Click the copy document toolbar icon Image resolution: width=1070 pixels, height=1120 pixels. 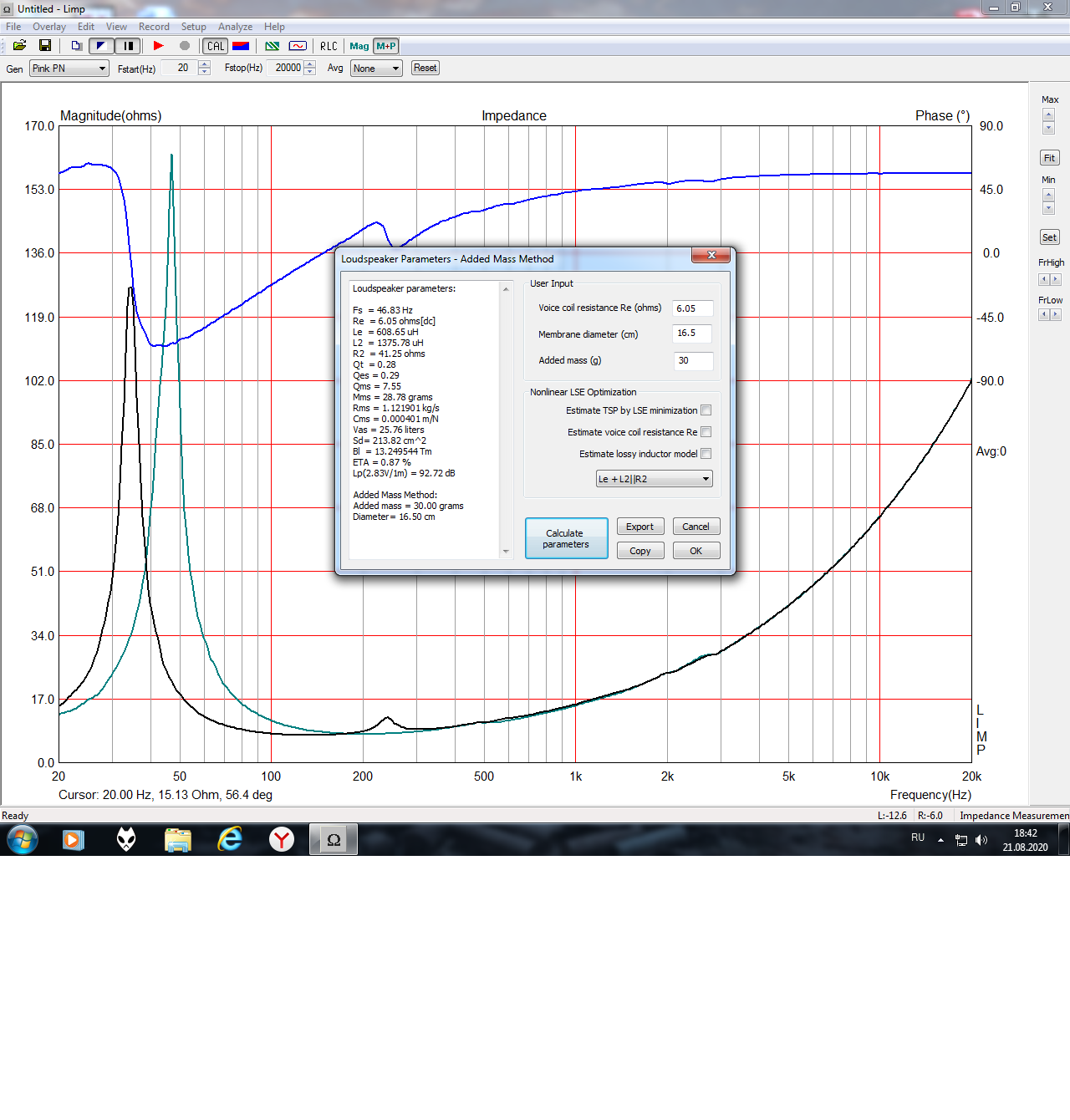click(76, 46)
